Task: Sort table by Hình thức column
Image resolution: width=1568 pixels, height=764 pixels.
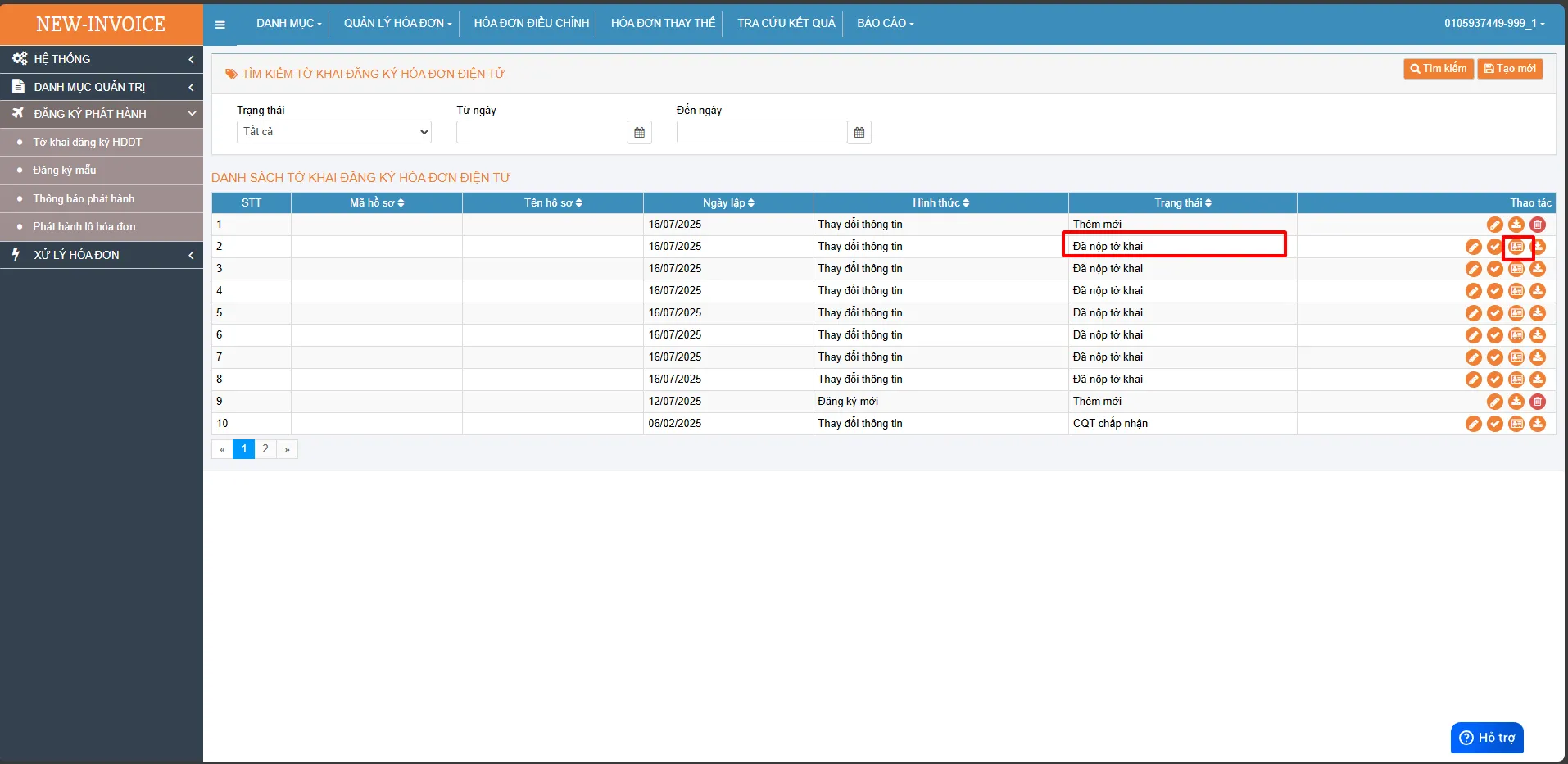Action: click(x=940, y=202)
